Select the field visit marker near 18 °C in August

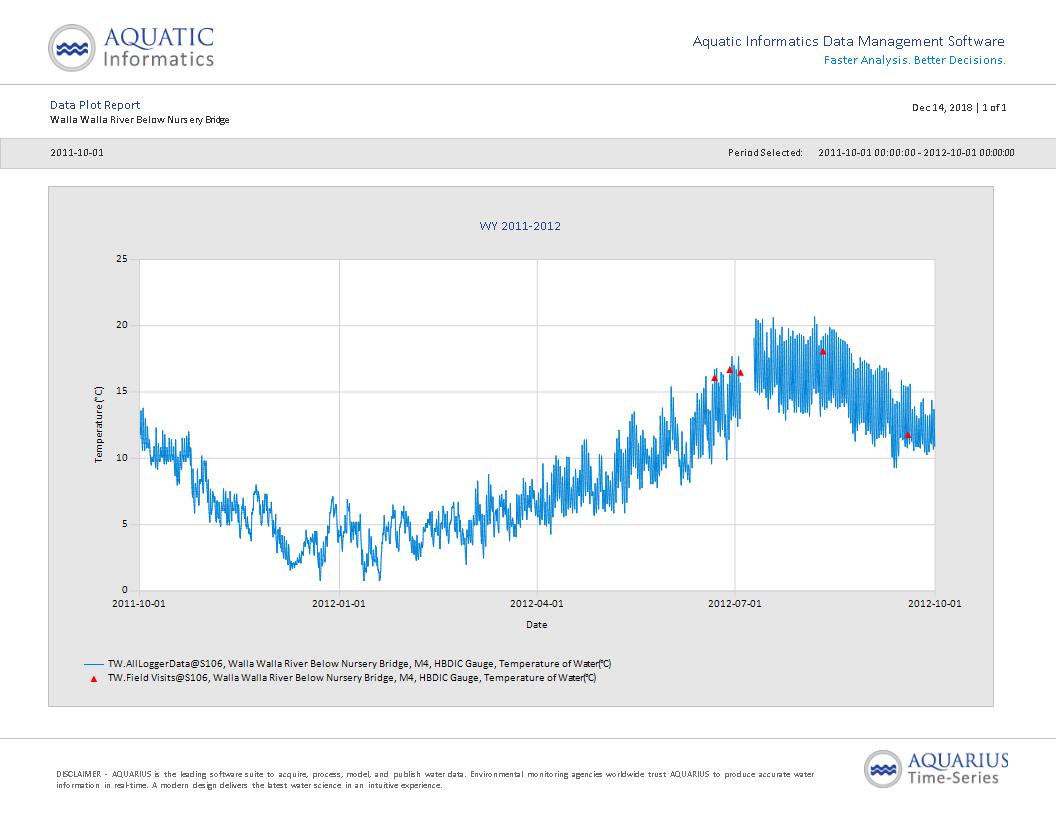point(822,351)
